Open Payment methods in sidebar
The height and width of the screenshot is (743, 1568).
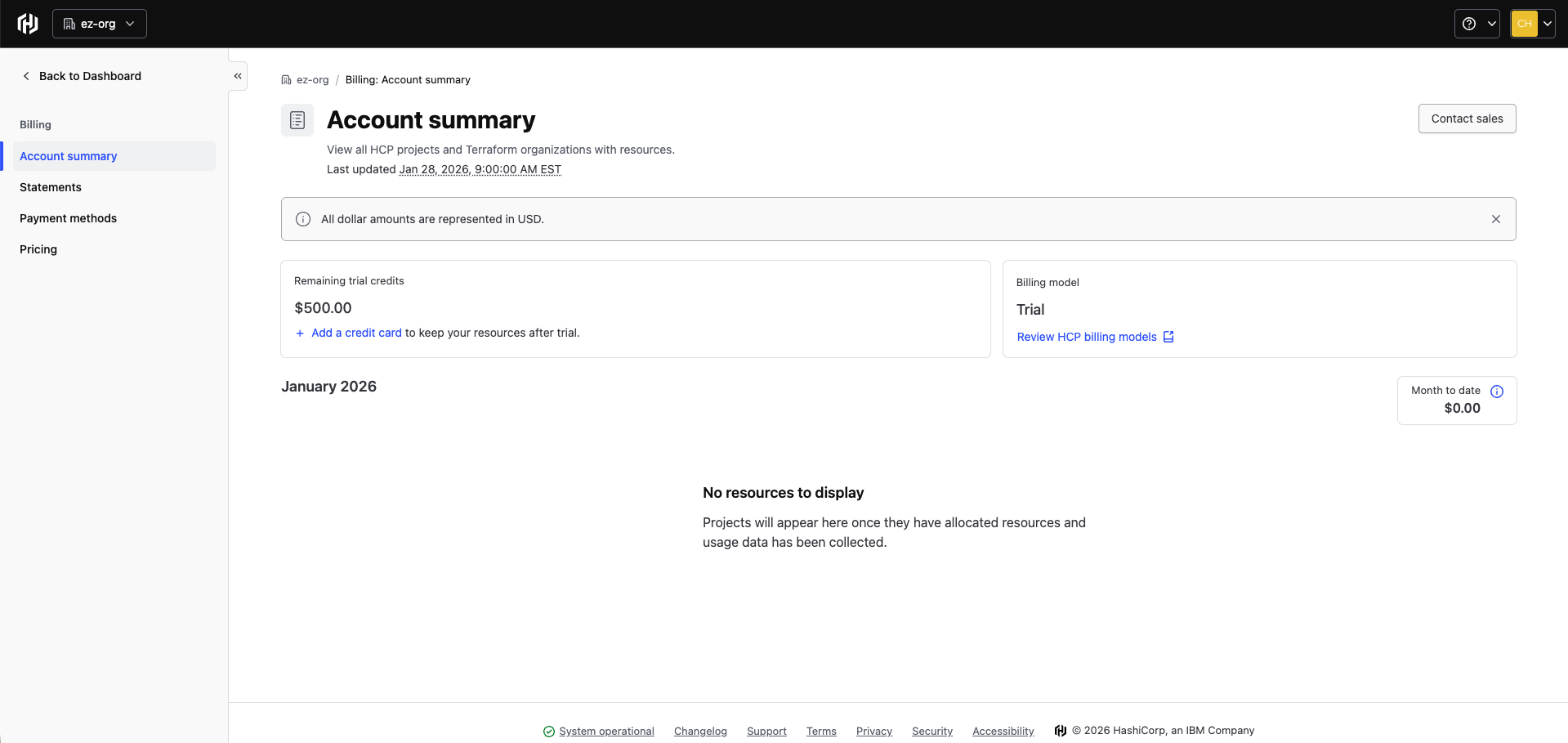[114, 218]
